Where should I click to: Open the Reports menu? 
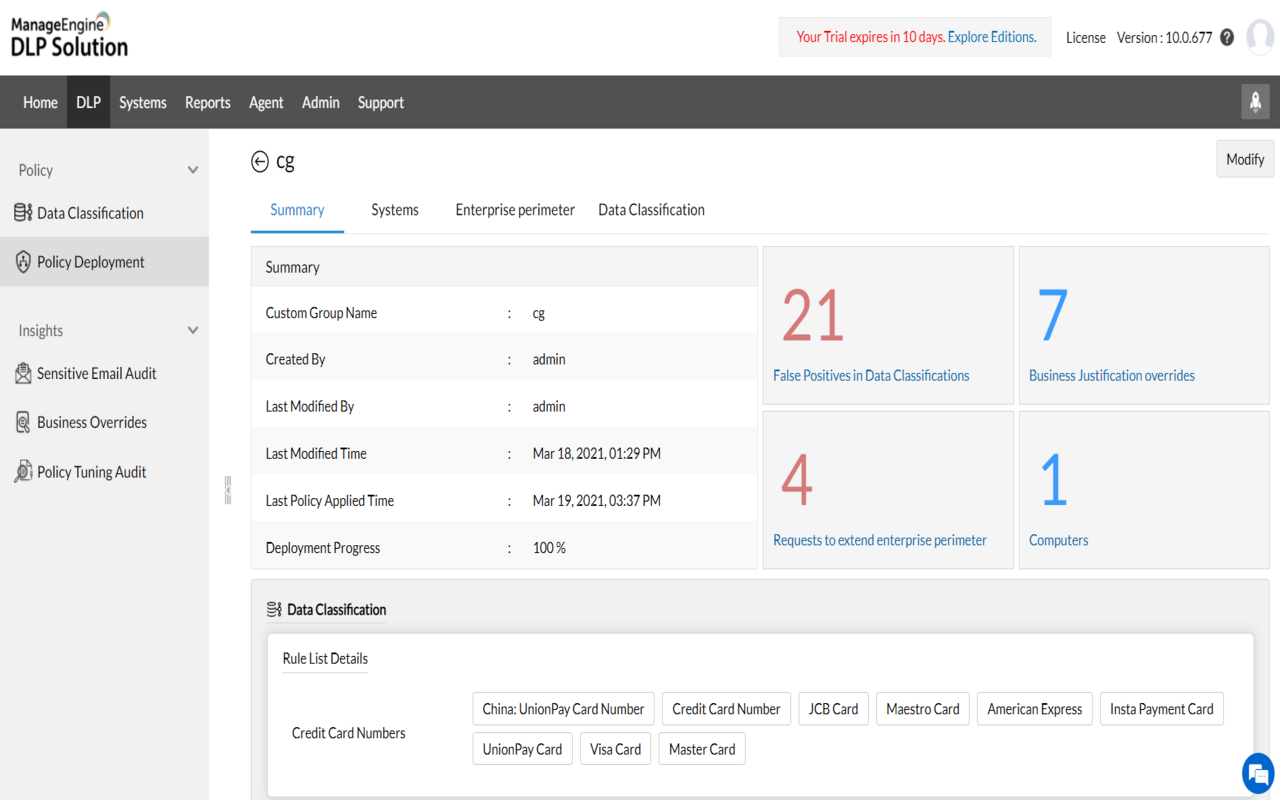(208, 102)
